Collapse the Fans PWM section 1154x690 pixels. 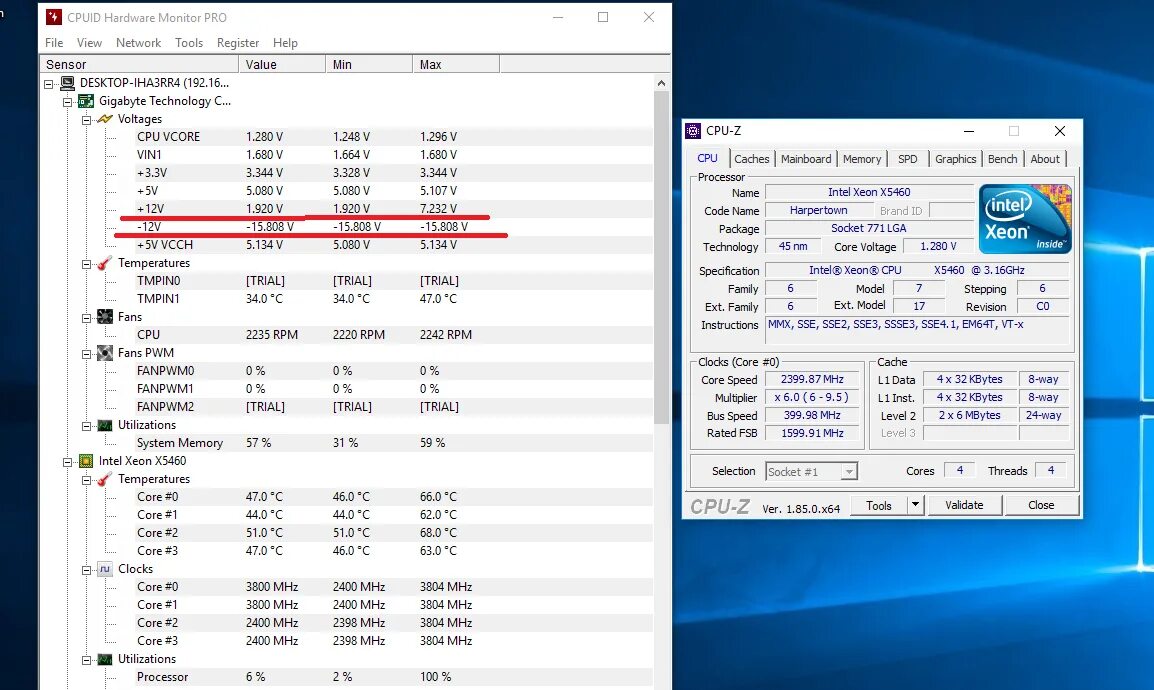point(86,355)
